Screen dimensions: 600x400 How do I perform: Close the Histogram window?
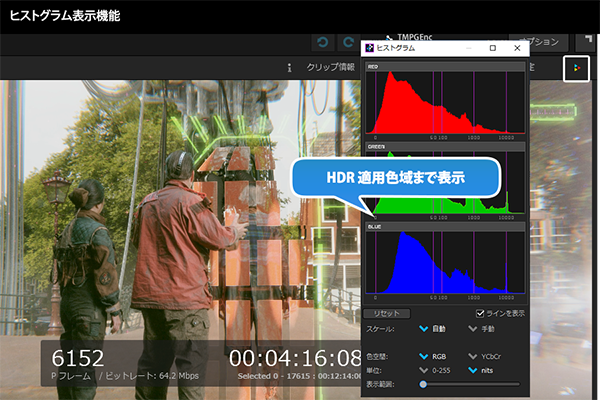pos(517,48)
